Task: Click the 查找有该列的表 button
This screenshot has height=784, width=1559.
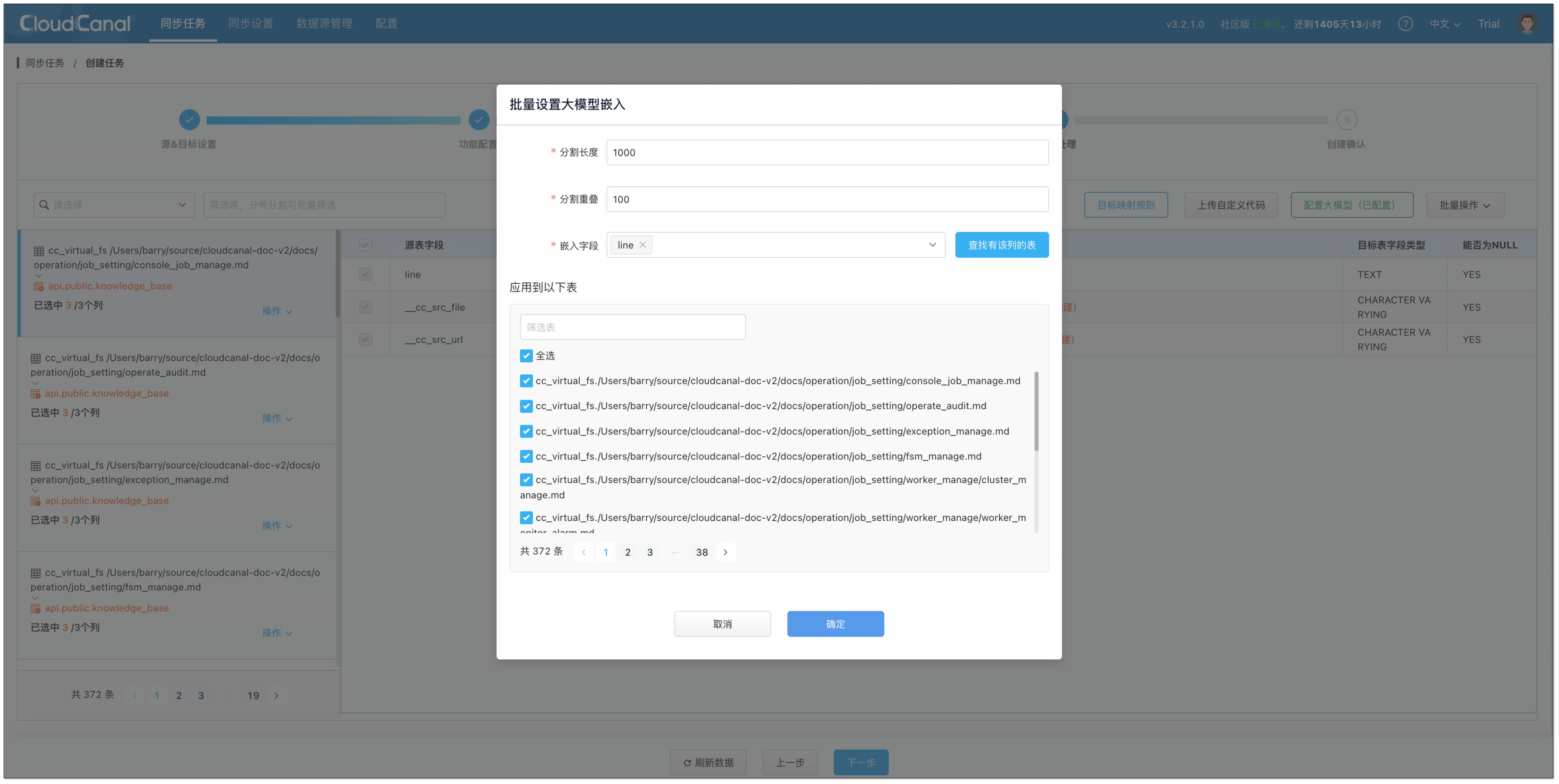Action: [x=1002, y=245]
